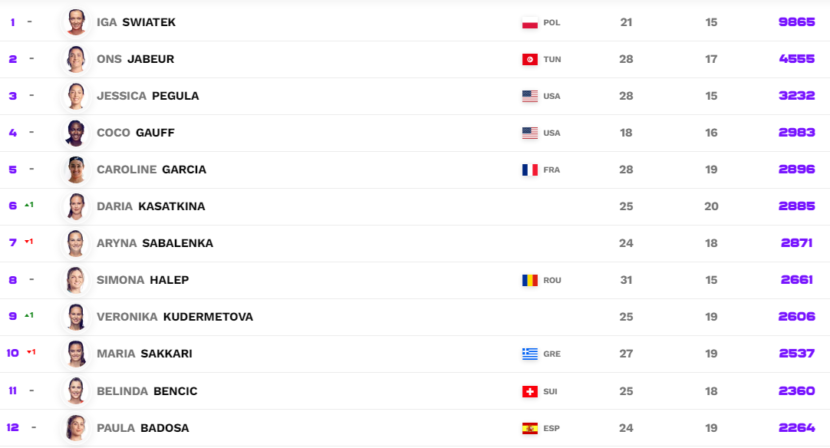The height and width of the screenshot is (448, 830).
Task: Open Ons Jabeur's profile picture
Action: [76, 59]
